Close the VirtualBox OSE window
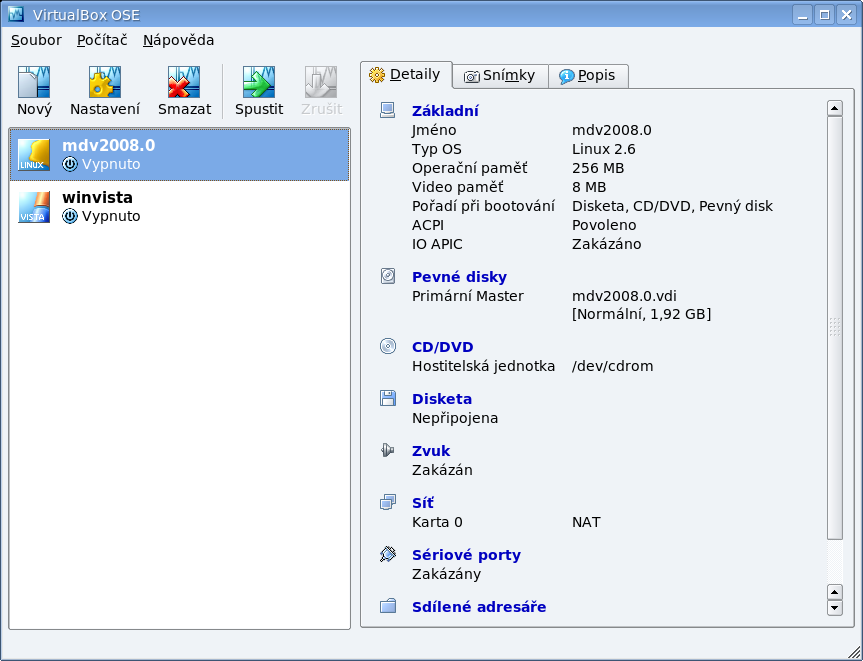863x661 pixels. 845,14
